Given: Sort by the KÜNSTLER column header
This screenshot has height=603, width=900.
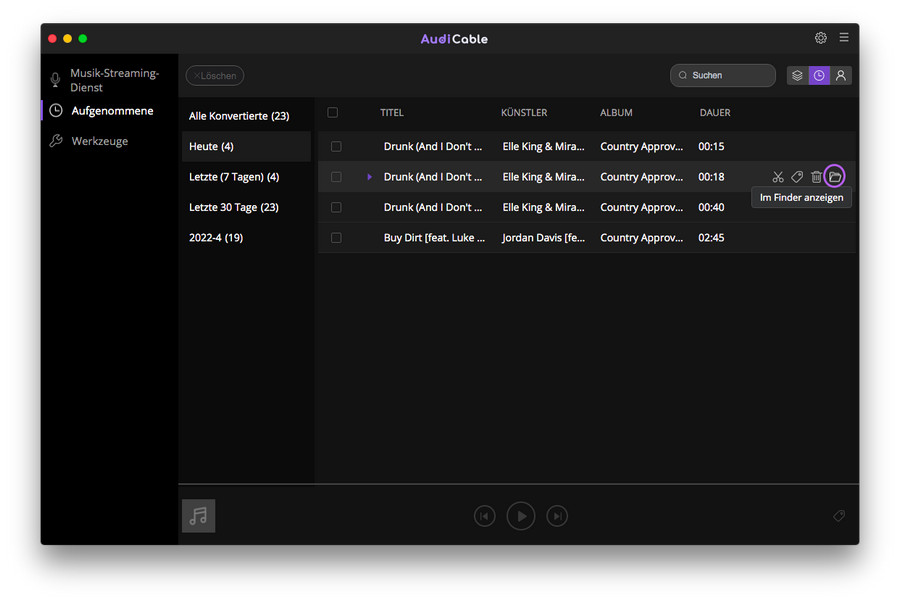Looking at the screenshot, I should tap(524, 112).
